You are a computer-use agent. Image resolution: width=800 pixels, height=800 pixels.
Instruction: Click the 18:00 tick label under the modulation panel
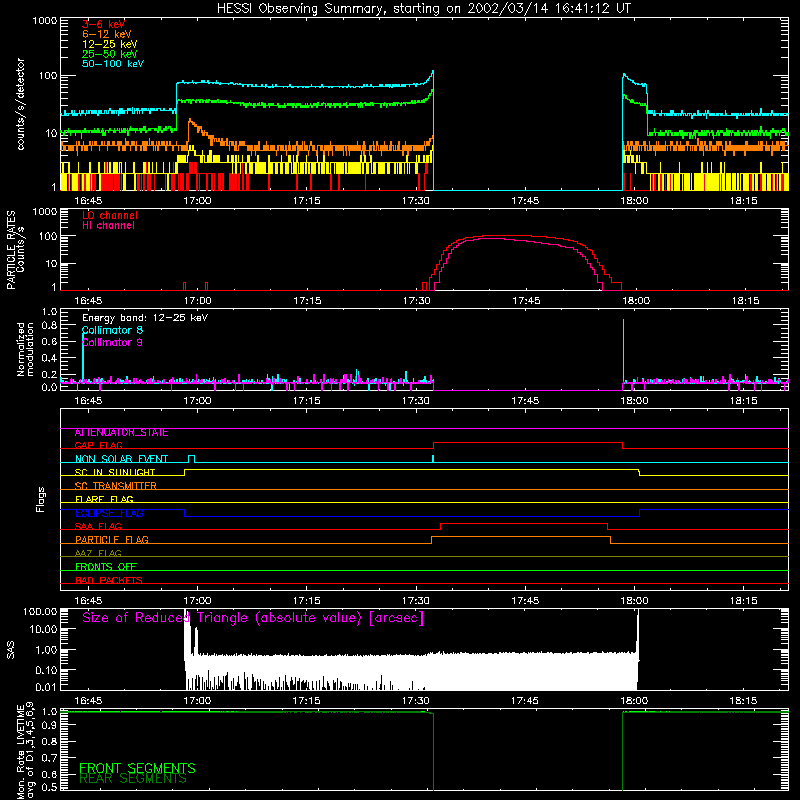point(634,401)
